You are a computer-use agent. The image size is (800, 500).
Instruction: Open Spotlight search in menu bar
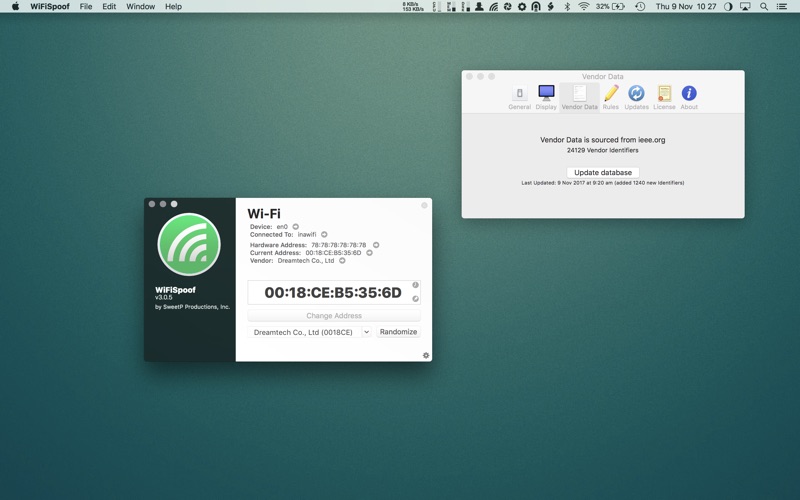point(764,6)
